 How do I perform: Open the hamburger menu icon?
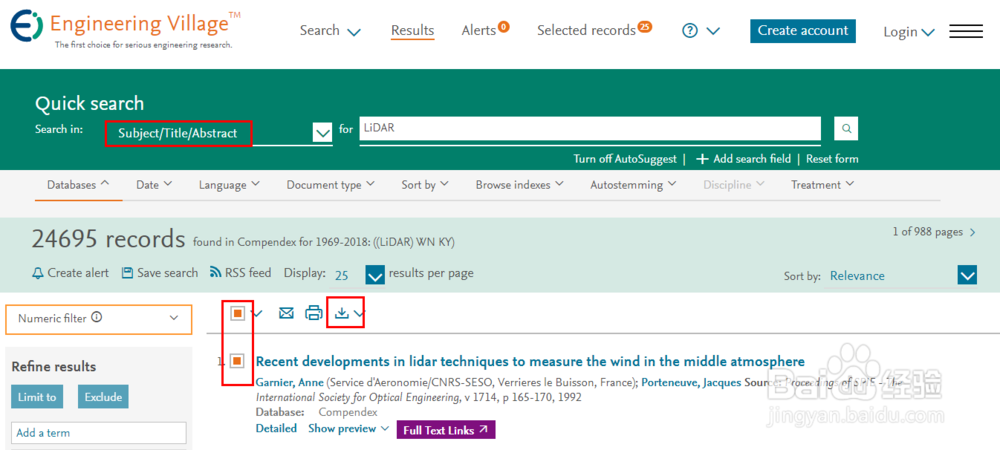tap(966, 31)
